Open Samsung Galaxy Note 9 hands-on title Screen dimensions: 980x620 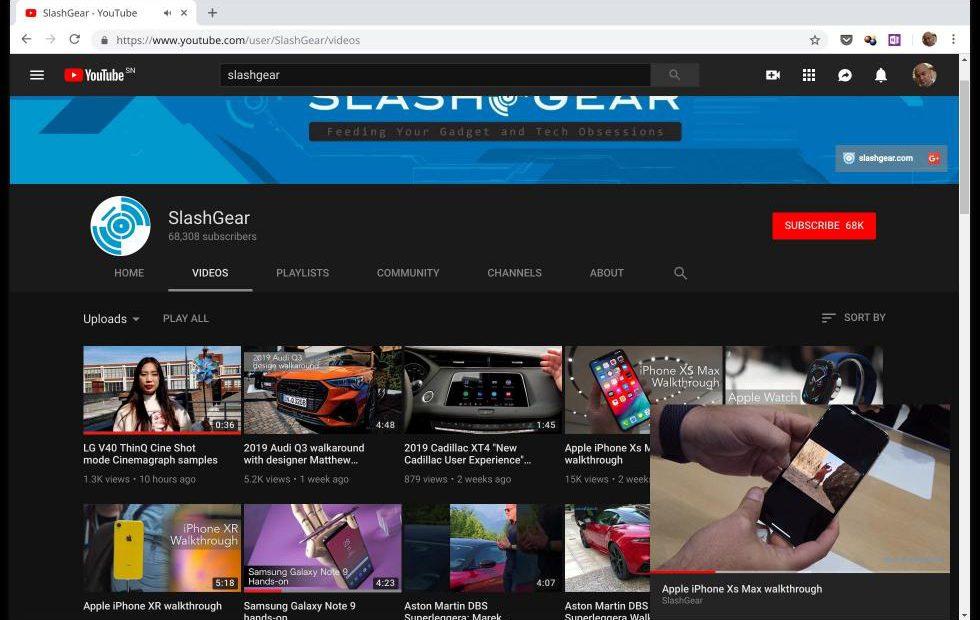299,611
